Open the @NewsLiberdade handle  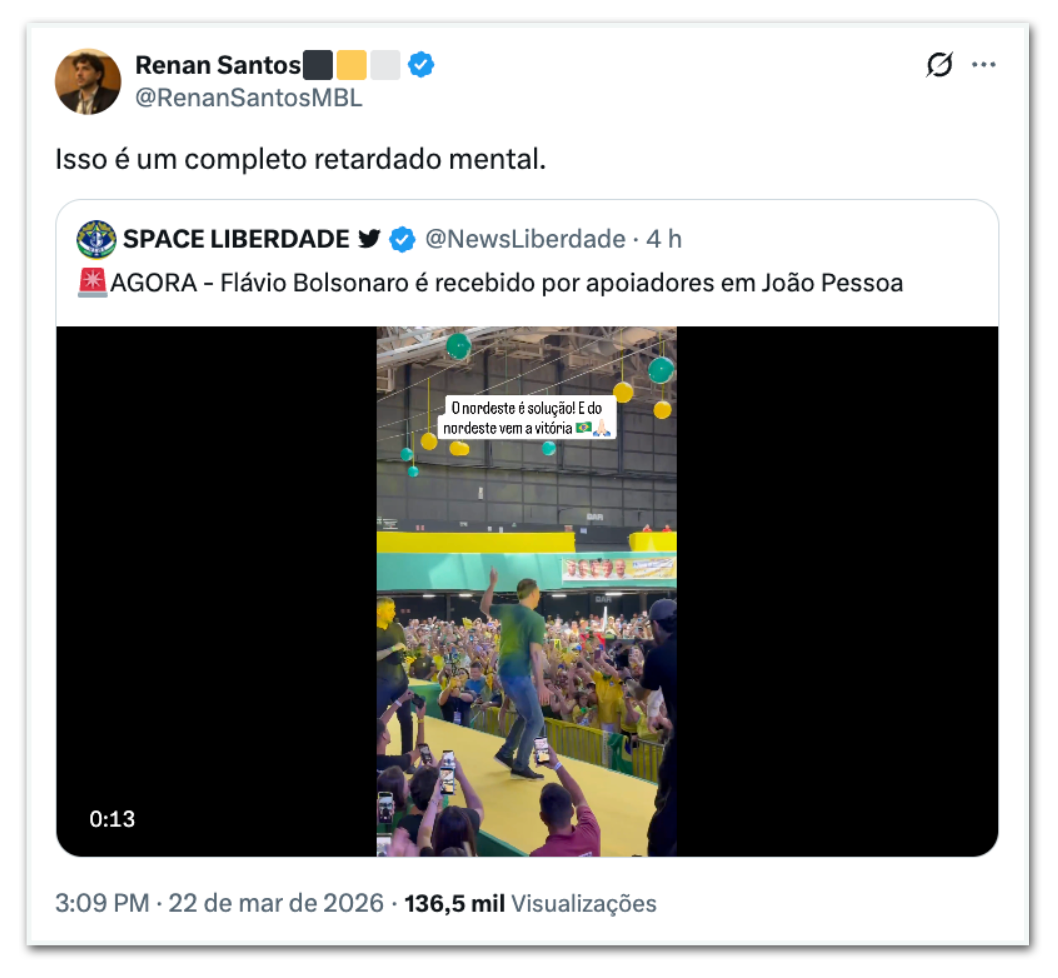(525, 240)
